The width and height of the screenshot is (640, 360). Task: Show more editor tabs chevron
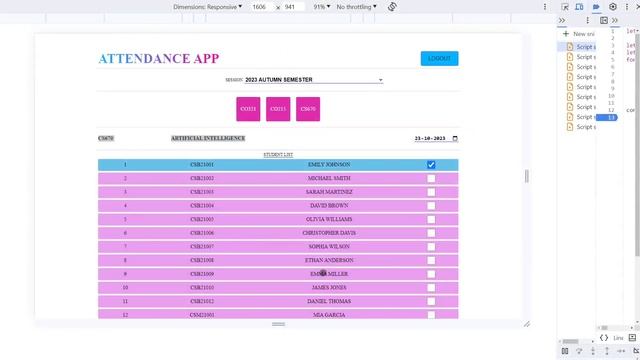point(615,20)
